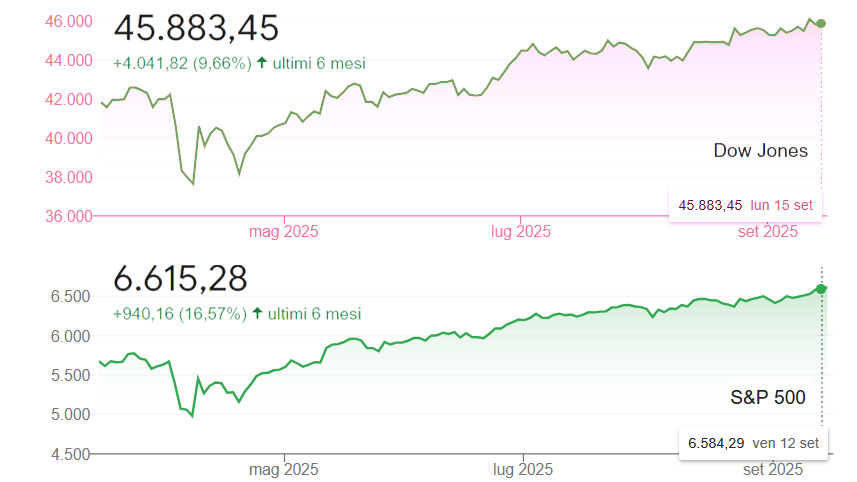Image resolution: width=857 pixels, height=482 pixels.
Task: Click the S&P 500 chart name label
Action: pyautogui.click(x=768, y=397)
